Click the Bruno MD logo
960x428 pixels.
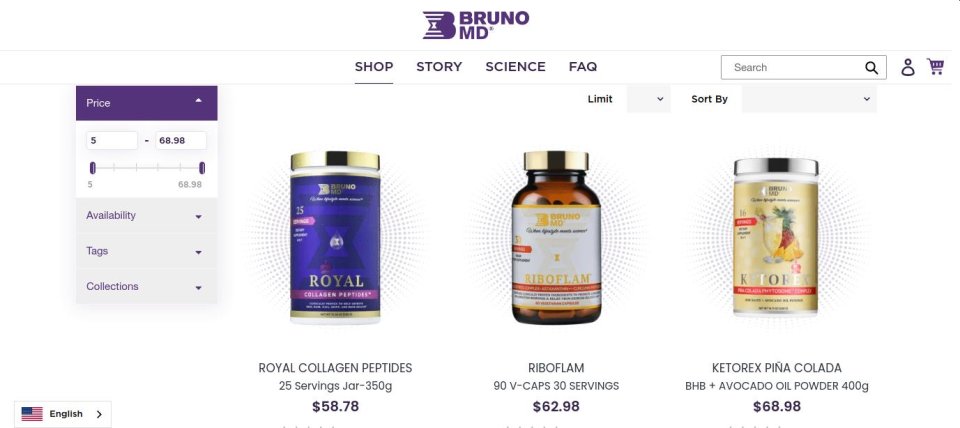click(x=476, y=25)
